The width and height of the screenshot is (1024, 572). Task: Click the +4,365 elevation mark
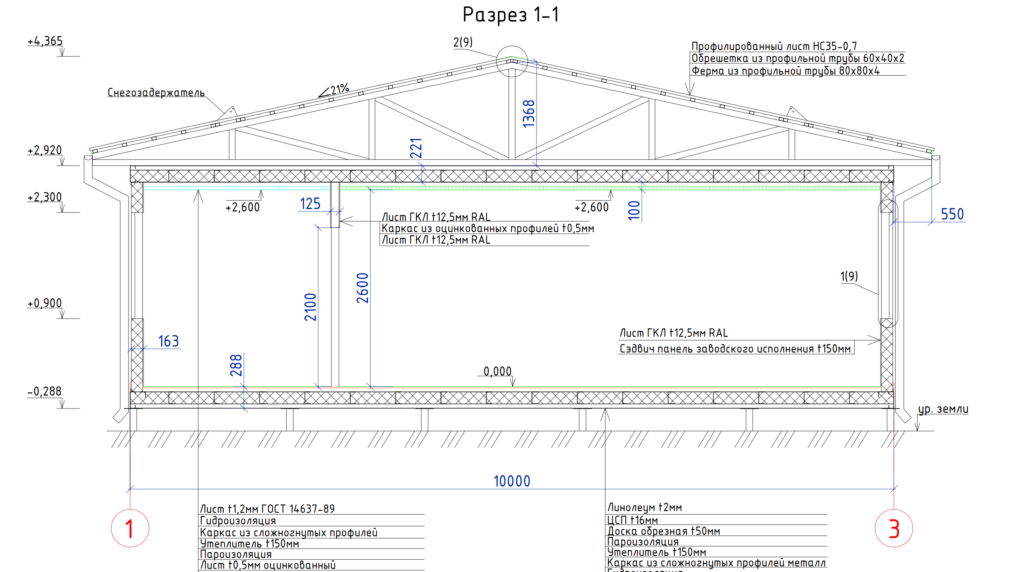coord(46,41)
